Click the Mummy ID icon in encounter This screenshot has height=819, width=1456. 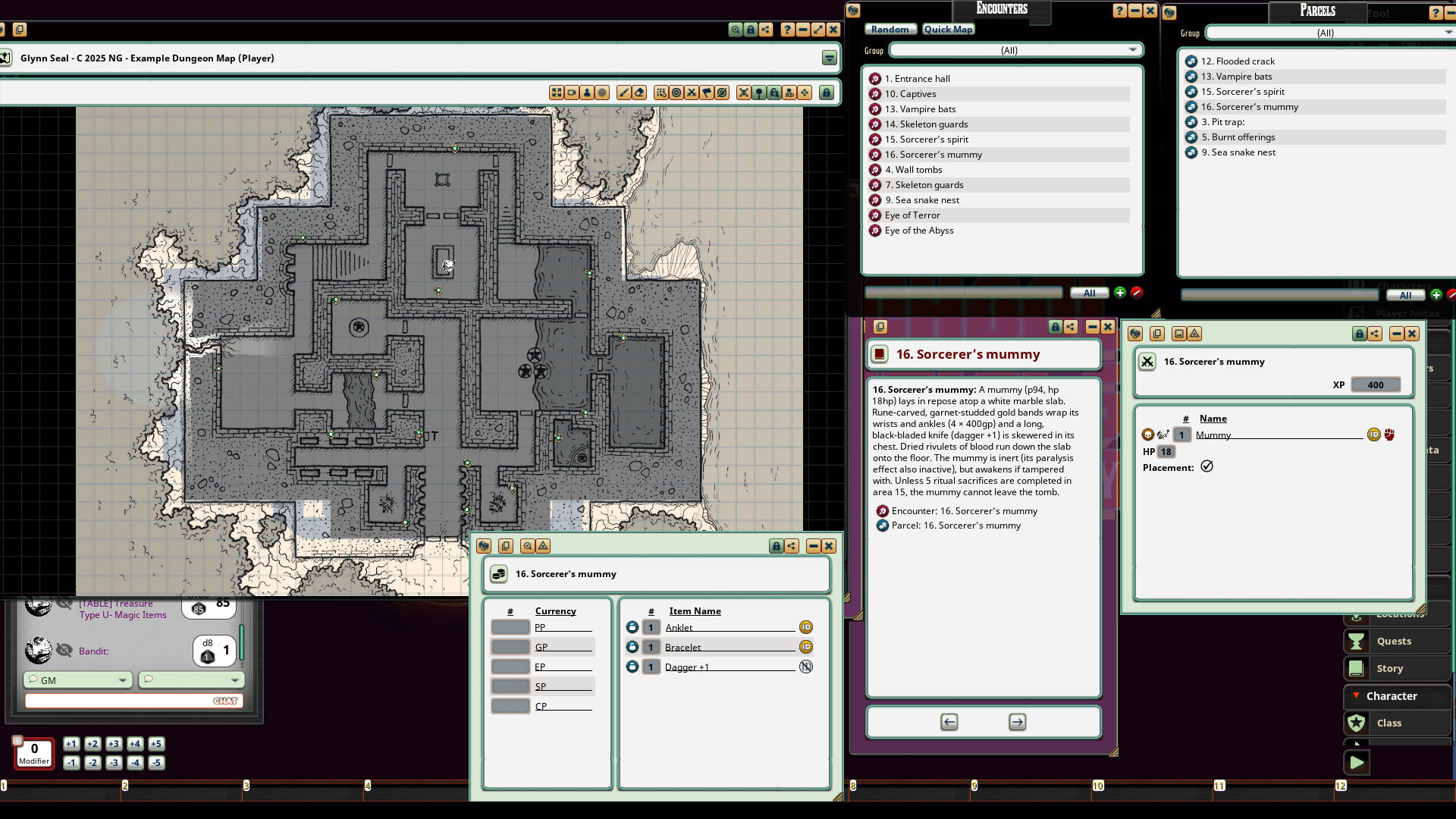tap(1373, 435)
